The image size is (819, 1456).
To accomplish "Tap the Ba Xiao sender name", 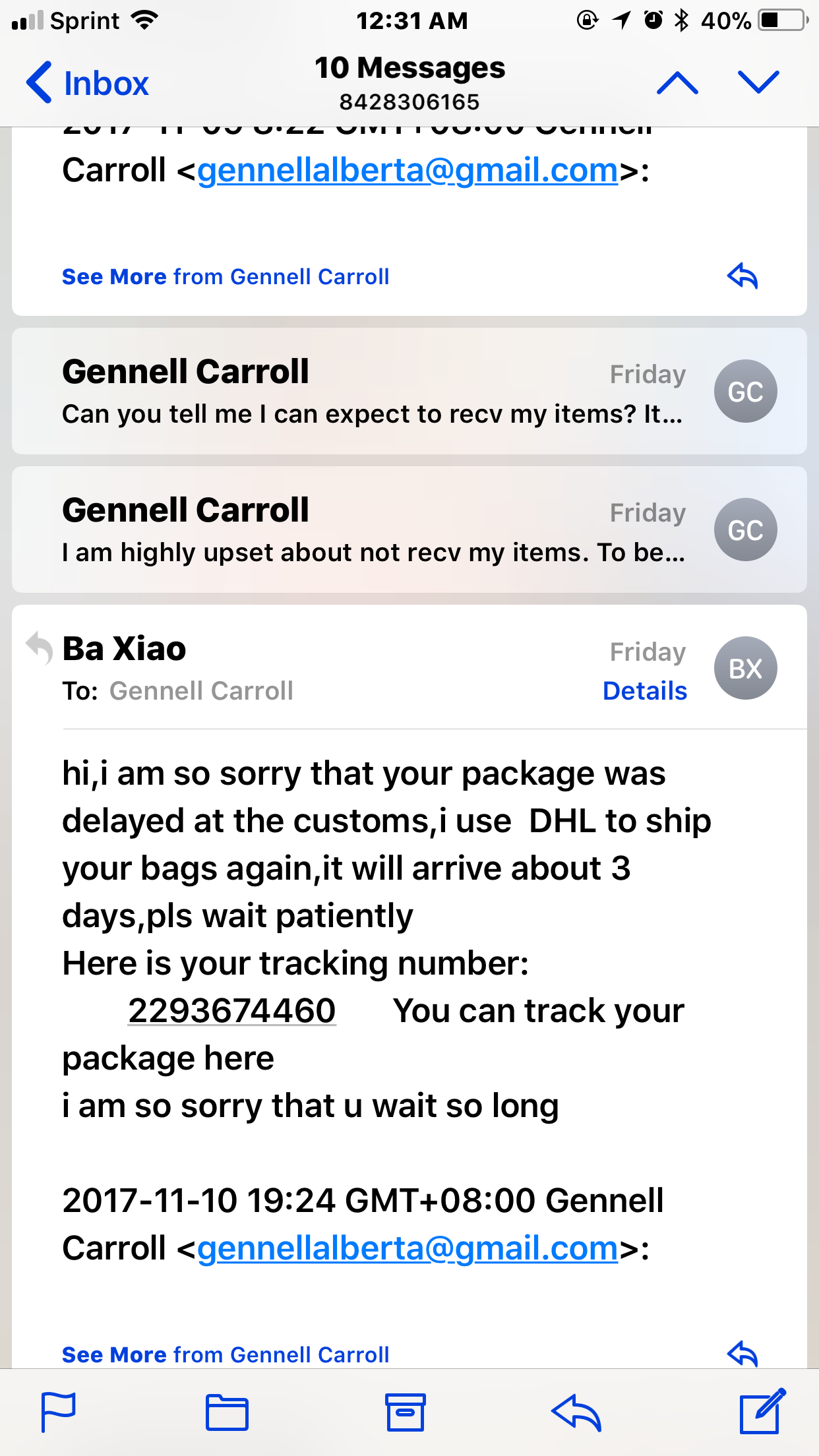I will point(124,648).
